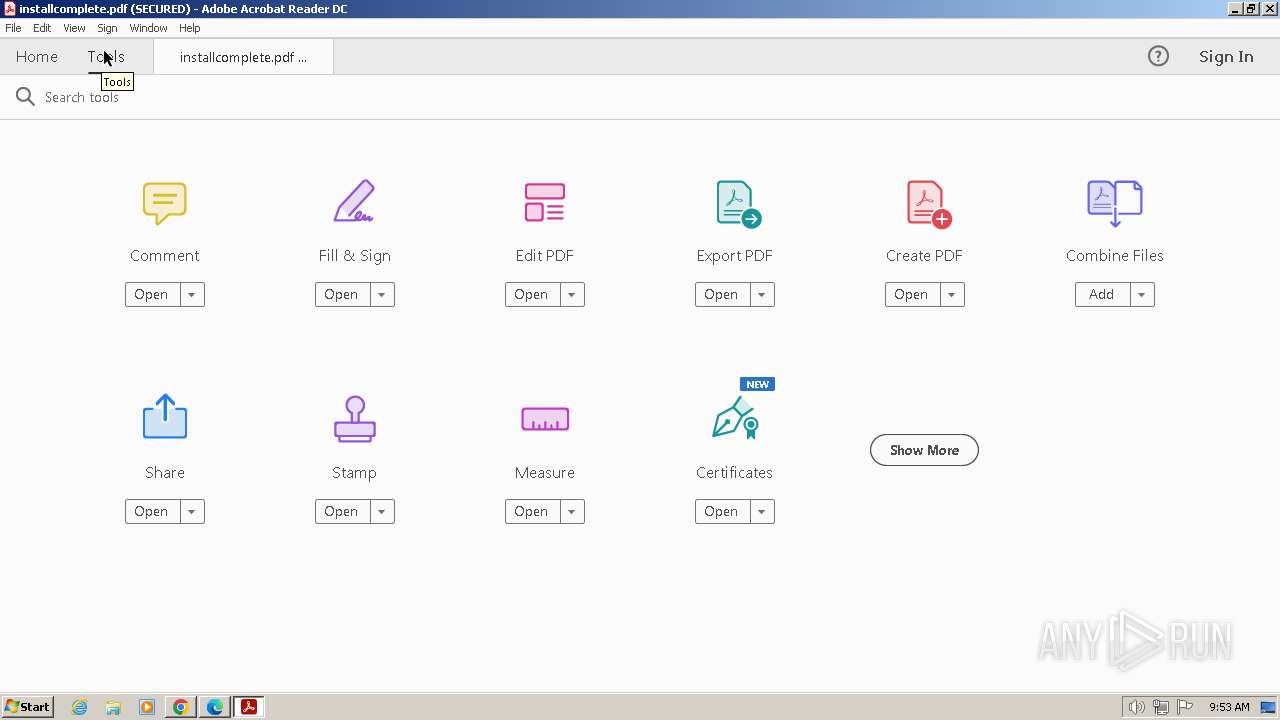The image size is (1280, 720).
Task: Switch to Acrobat Reader taskbar icon
Action: (248, 707)
